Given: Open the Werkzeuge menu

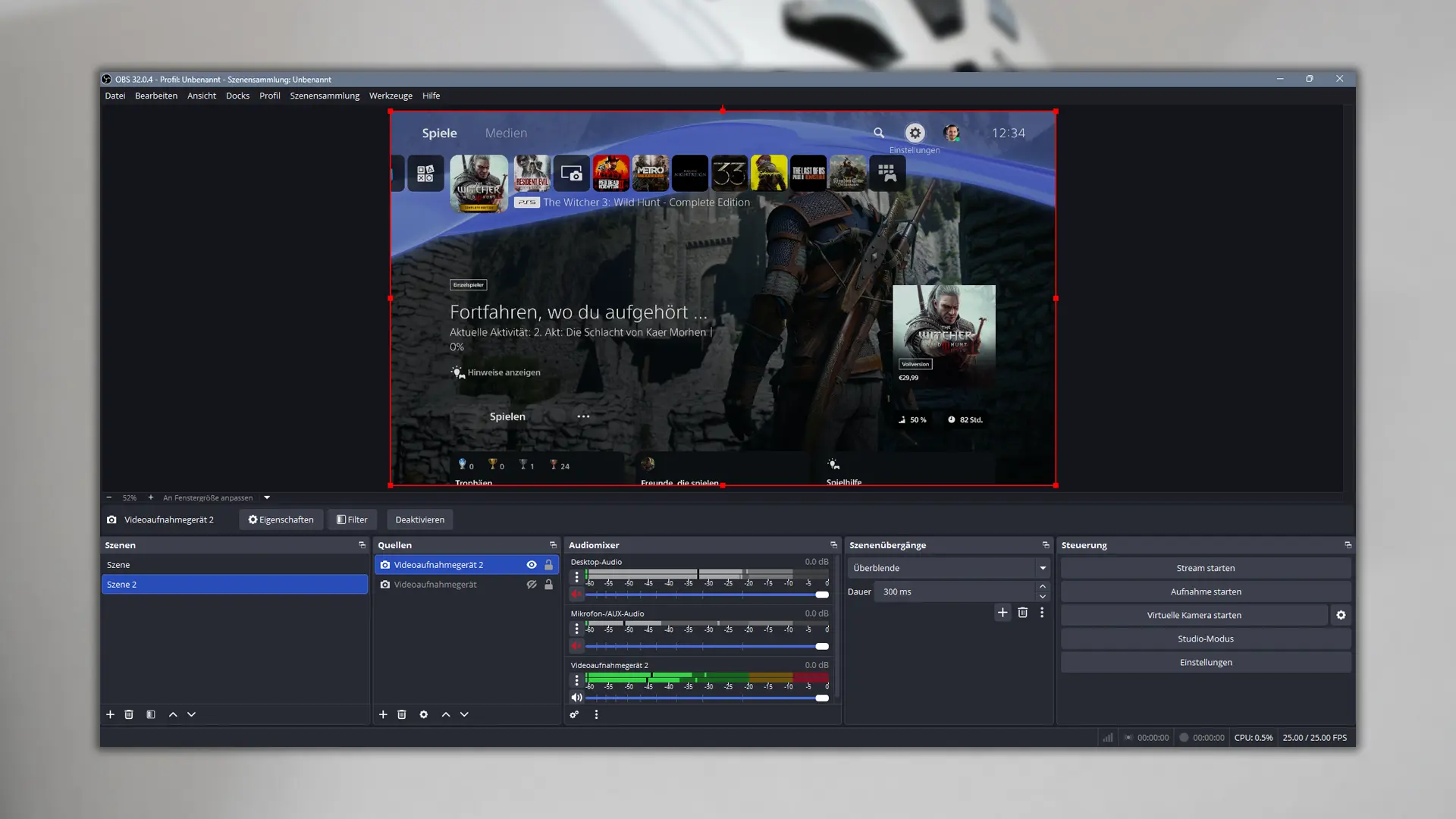Looking at the screenshot, I should [391, 96].
